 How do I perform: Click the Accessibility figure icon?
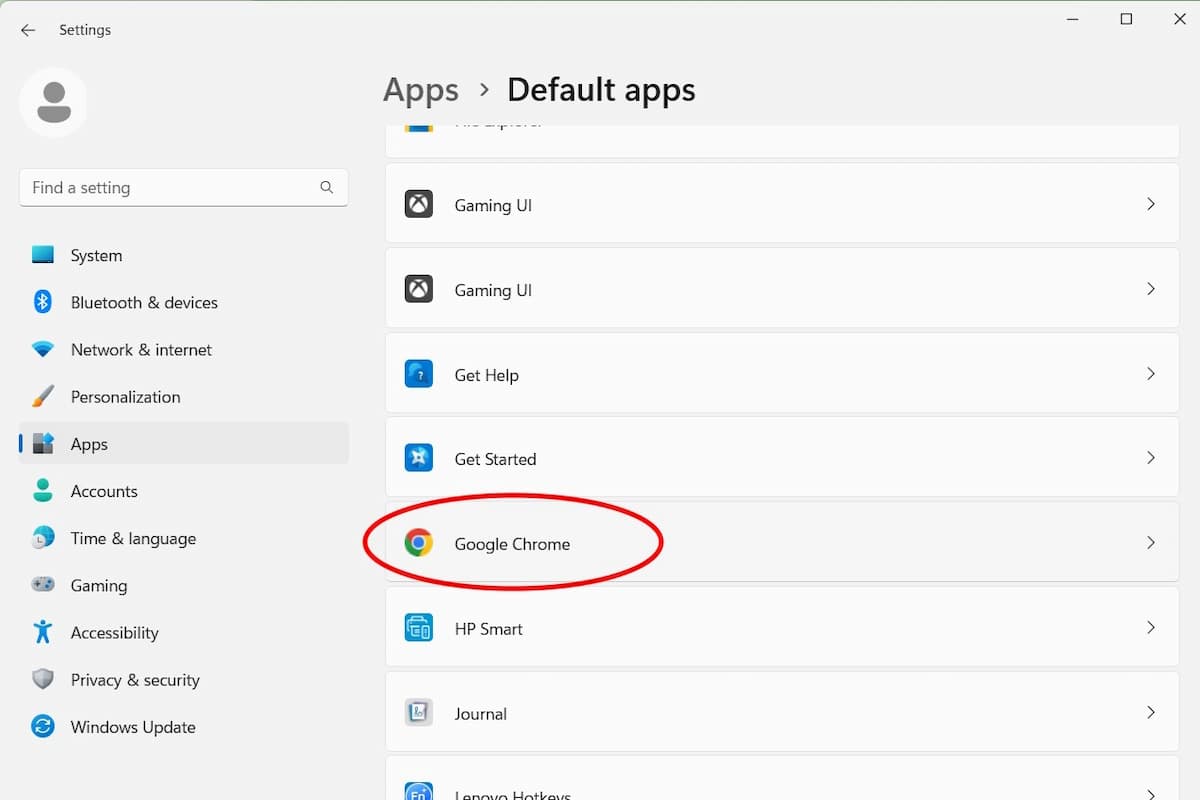43,632
